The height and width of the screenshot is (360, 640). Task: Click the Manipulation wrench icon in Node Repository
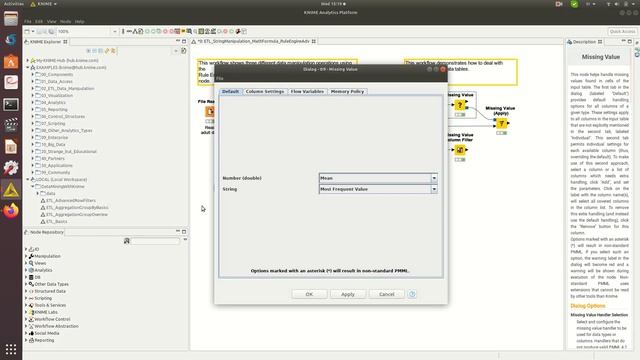tap(31, 256)
